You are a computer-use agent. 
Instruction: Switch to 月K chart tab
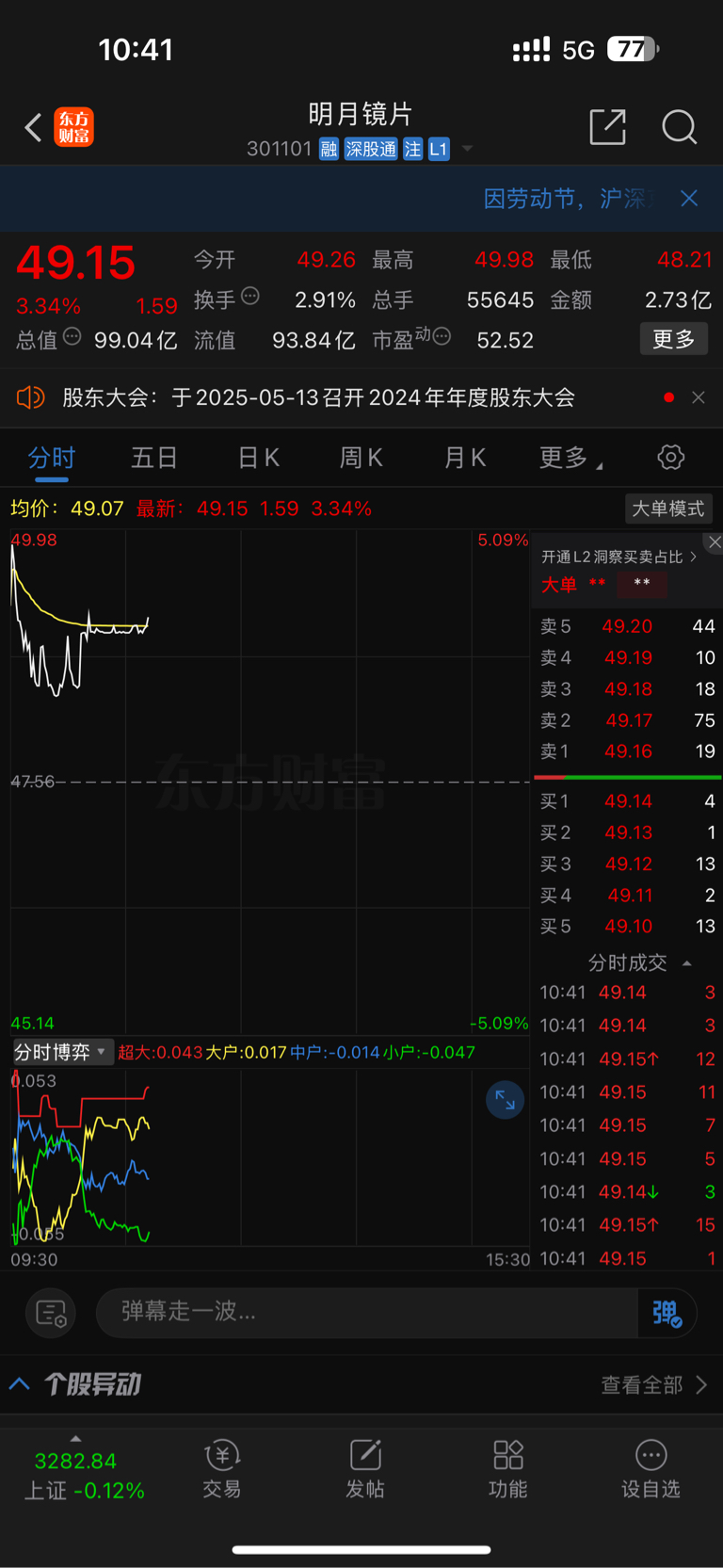click(x=465, y=459)
